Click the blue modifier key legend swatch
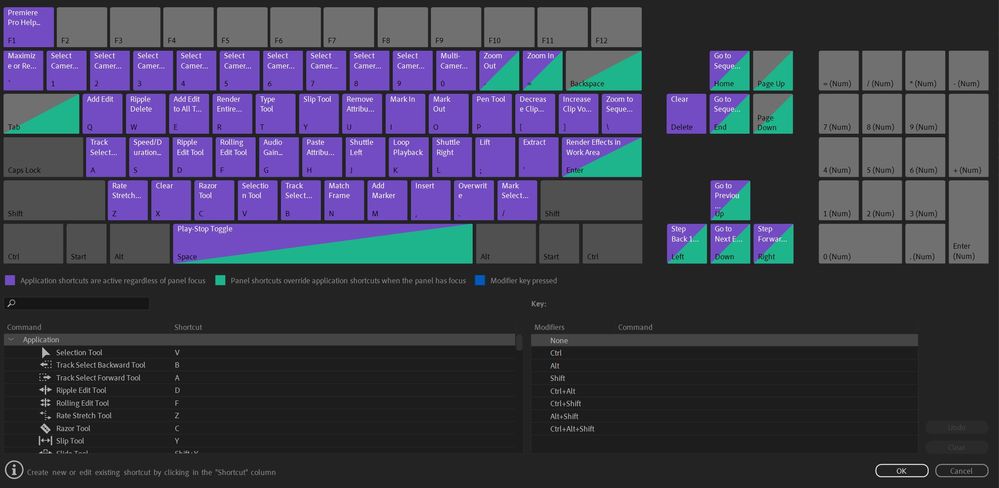Screen dimensions: 999x488 480,280
